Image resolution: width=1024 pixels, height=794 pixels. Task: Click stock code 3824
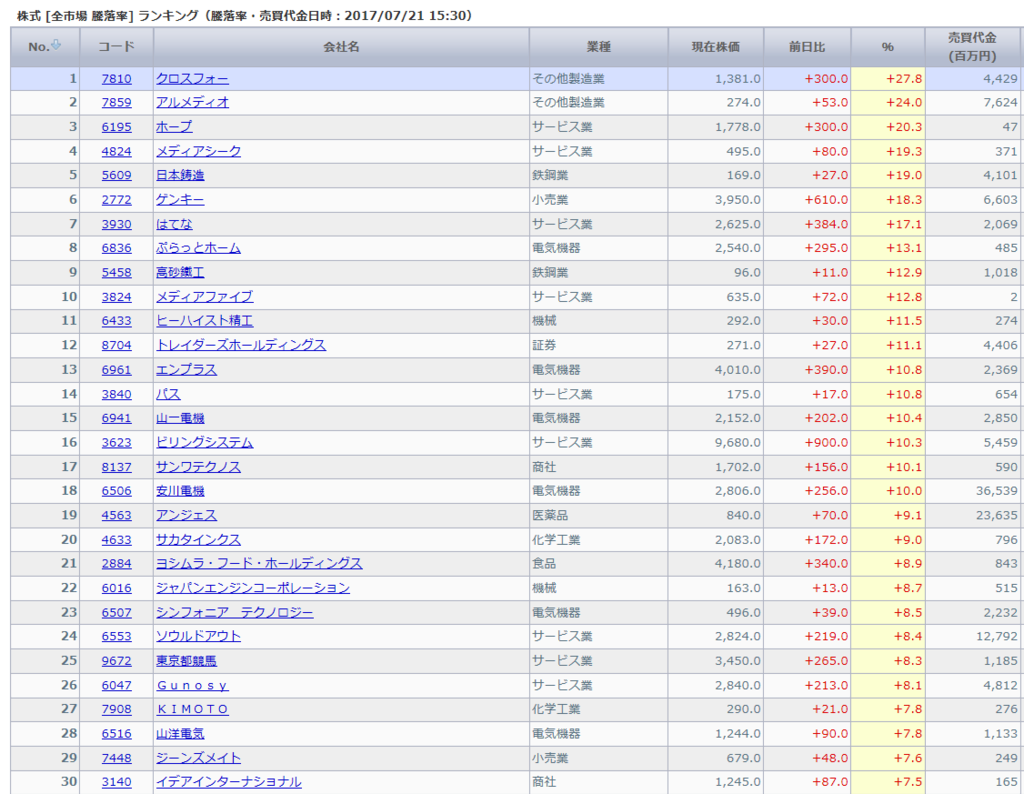click(x=116, y=297)
